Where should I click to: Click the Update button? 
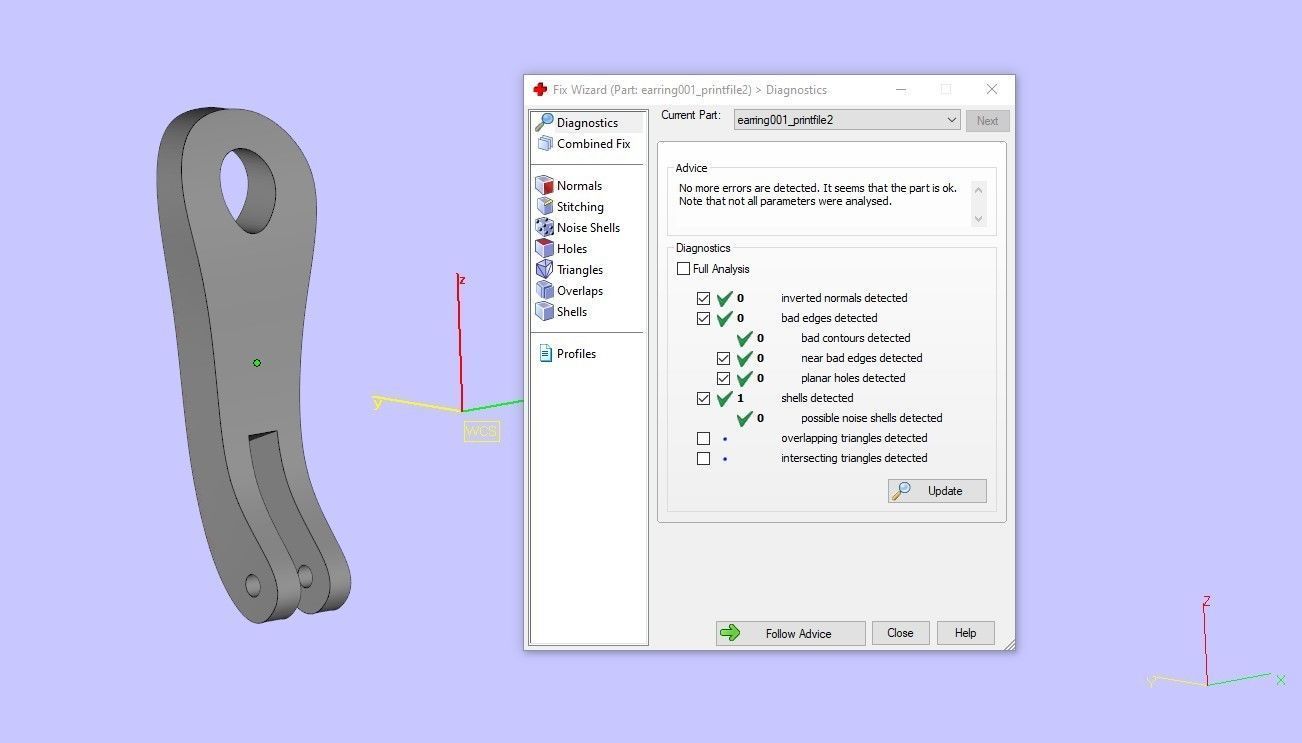click(x=937, y=491)
